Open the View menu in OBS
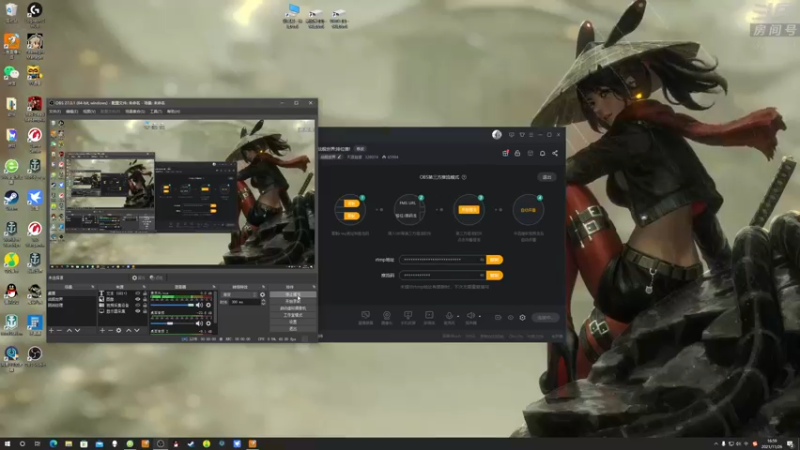 click(x=89, y=111)
